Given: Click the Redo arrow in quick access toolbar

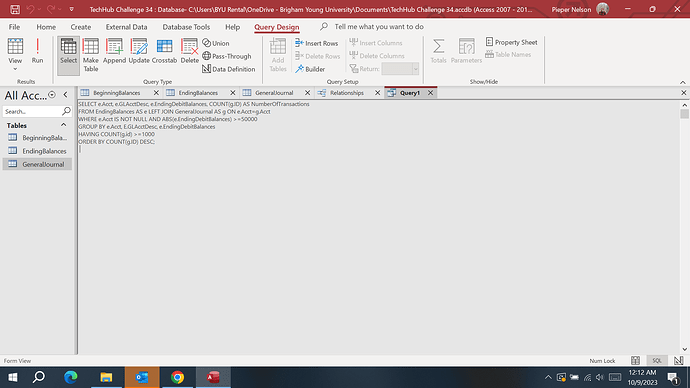Looking at the screenshot, I should coord(51,9).
